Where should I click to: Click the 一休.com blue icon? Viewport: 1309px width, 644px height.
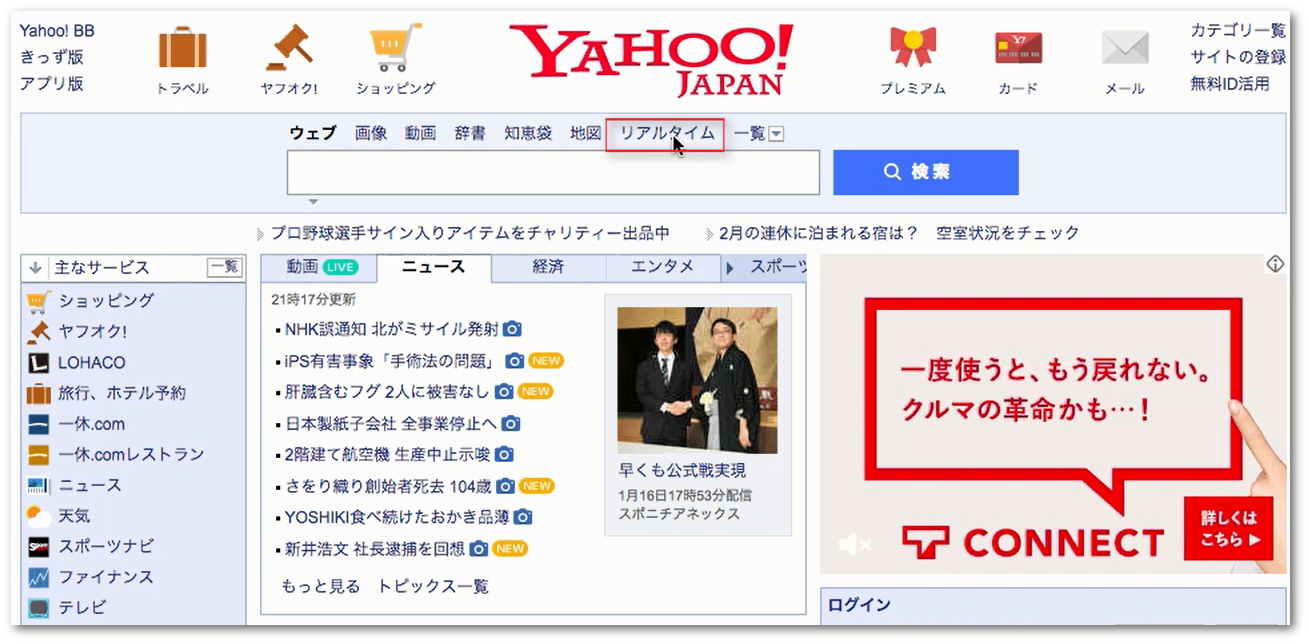pyautogui.click(x=39, y=424)
